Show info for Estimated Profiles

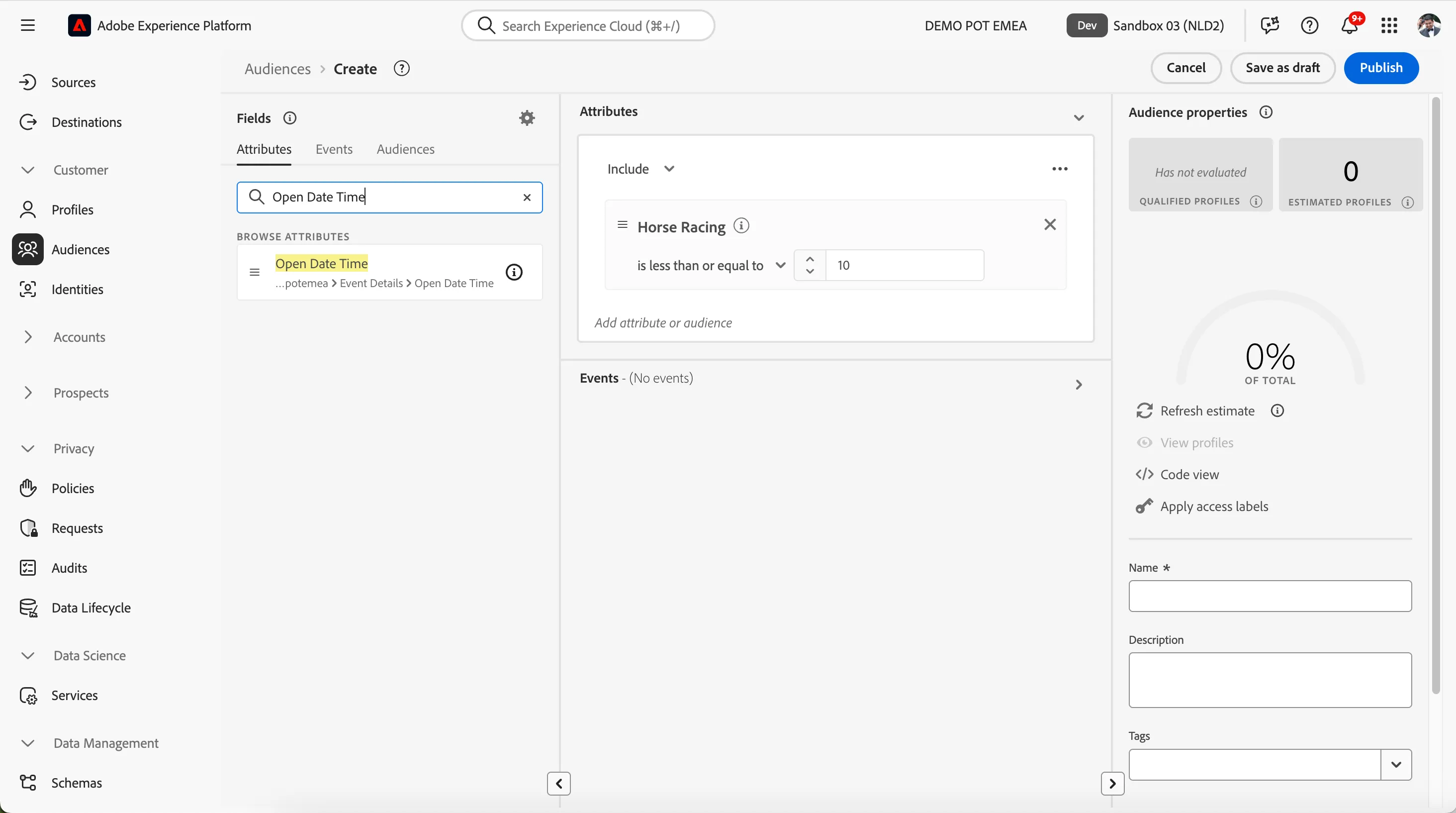[x=1407, y=203]
